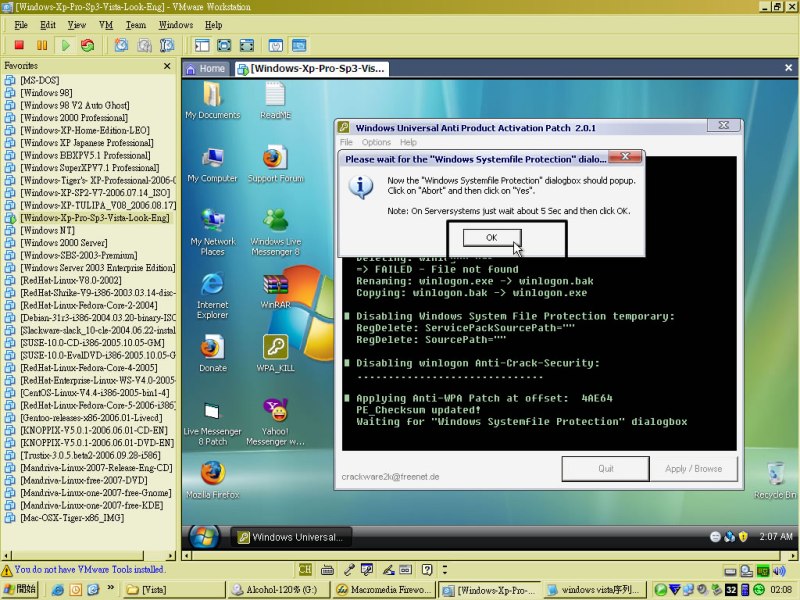Open the Snapshot Manager toolbar icon
This screenshot has width=800, height=600.
click(x=167, y=45)
